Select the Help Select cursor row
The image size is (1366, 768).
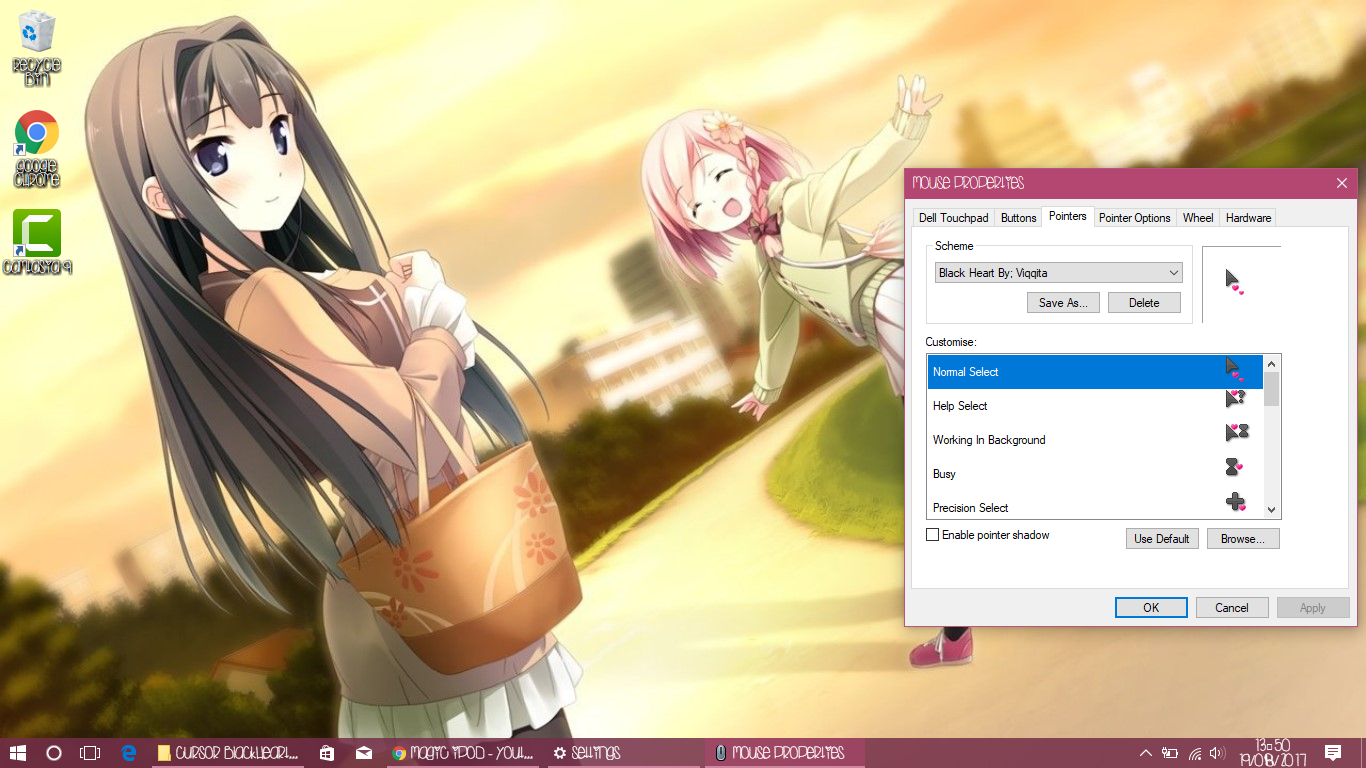tap(1095, 406)
